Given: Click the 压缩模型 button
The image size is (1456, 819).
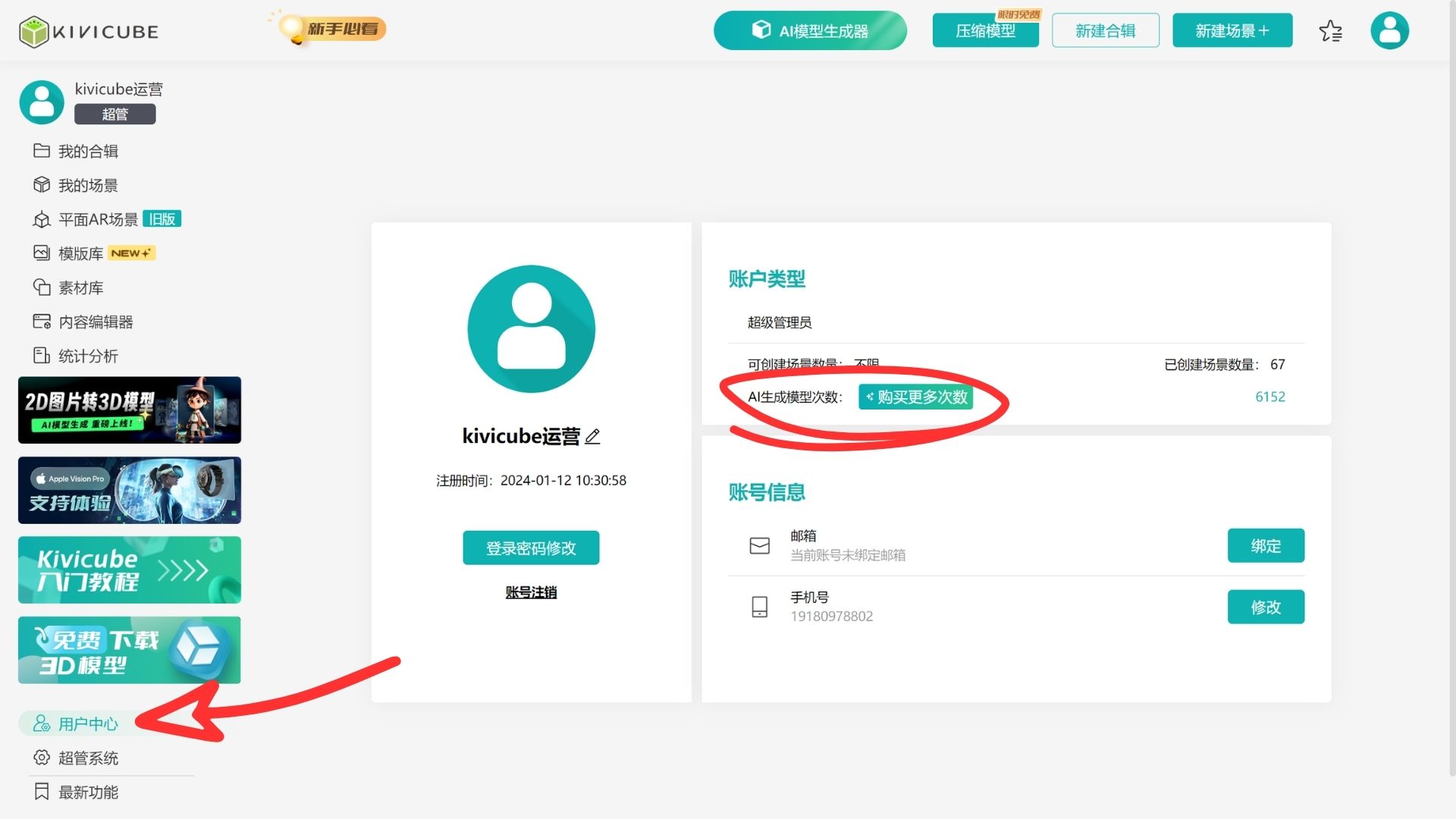Looking at the screenshot, I should (985, 30).
